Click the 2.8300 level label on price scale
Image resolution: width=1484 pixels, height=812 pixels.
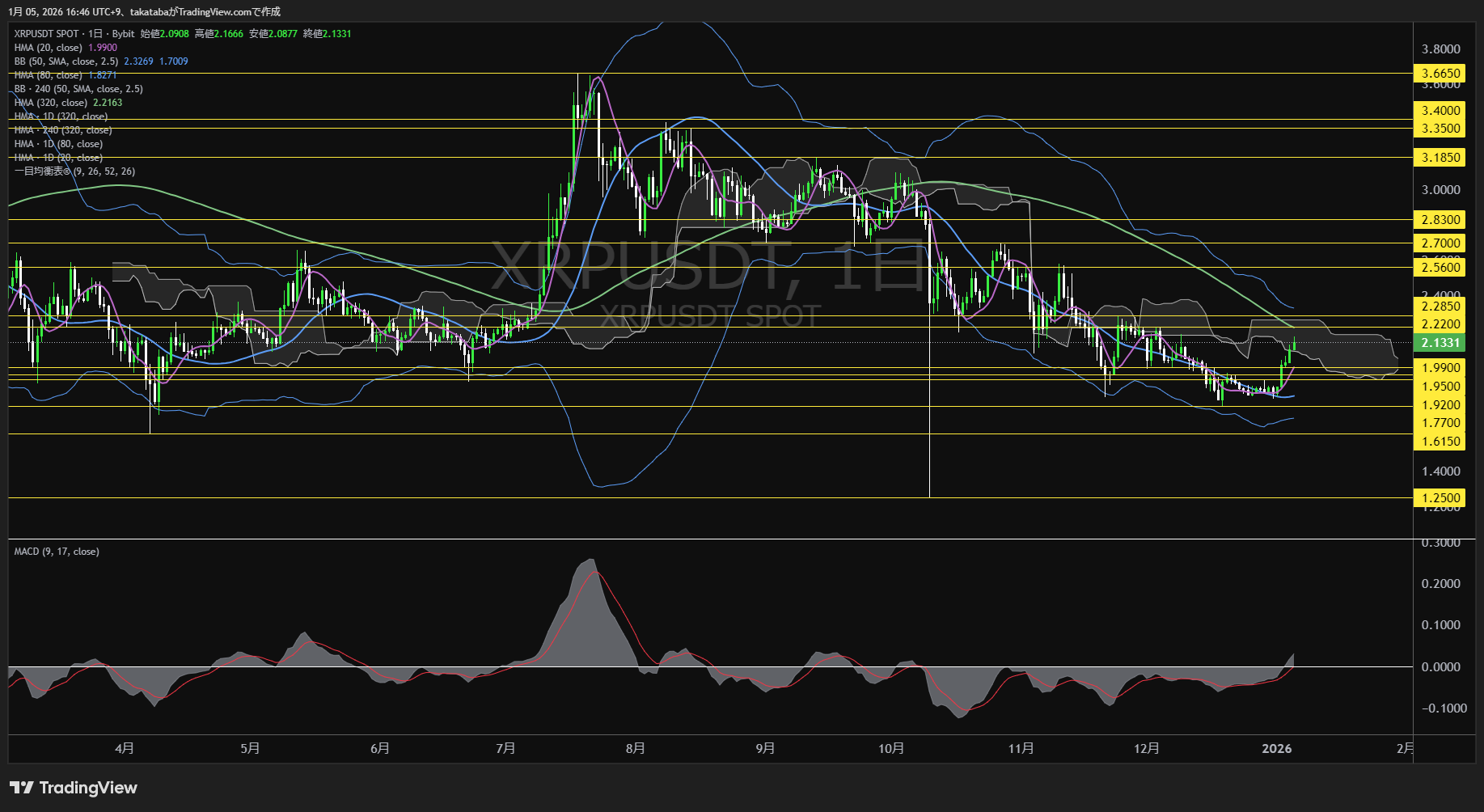pyautogui.click(x=1441, y=219)
